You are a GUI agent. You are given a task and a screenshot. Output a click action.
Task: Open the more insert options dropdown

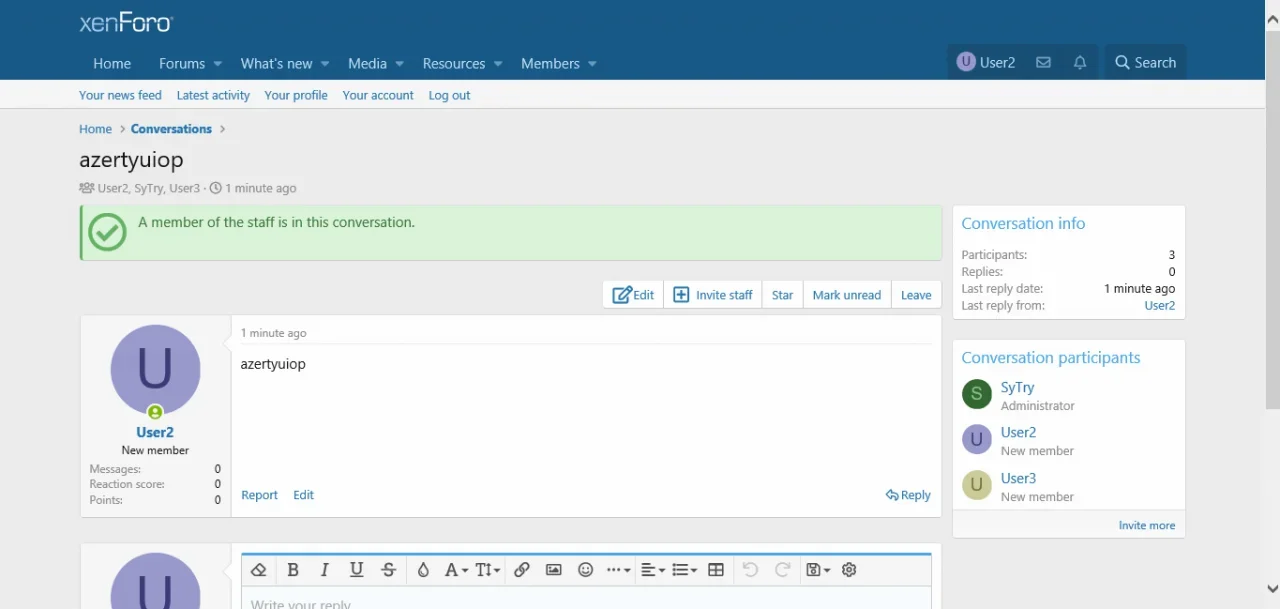tap(619, 570)
